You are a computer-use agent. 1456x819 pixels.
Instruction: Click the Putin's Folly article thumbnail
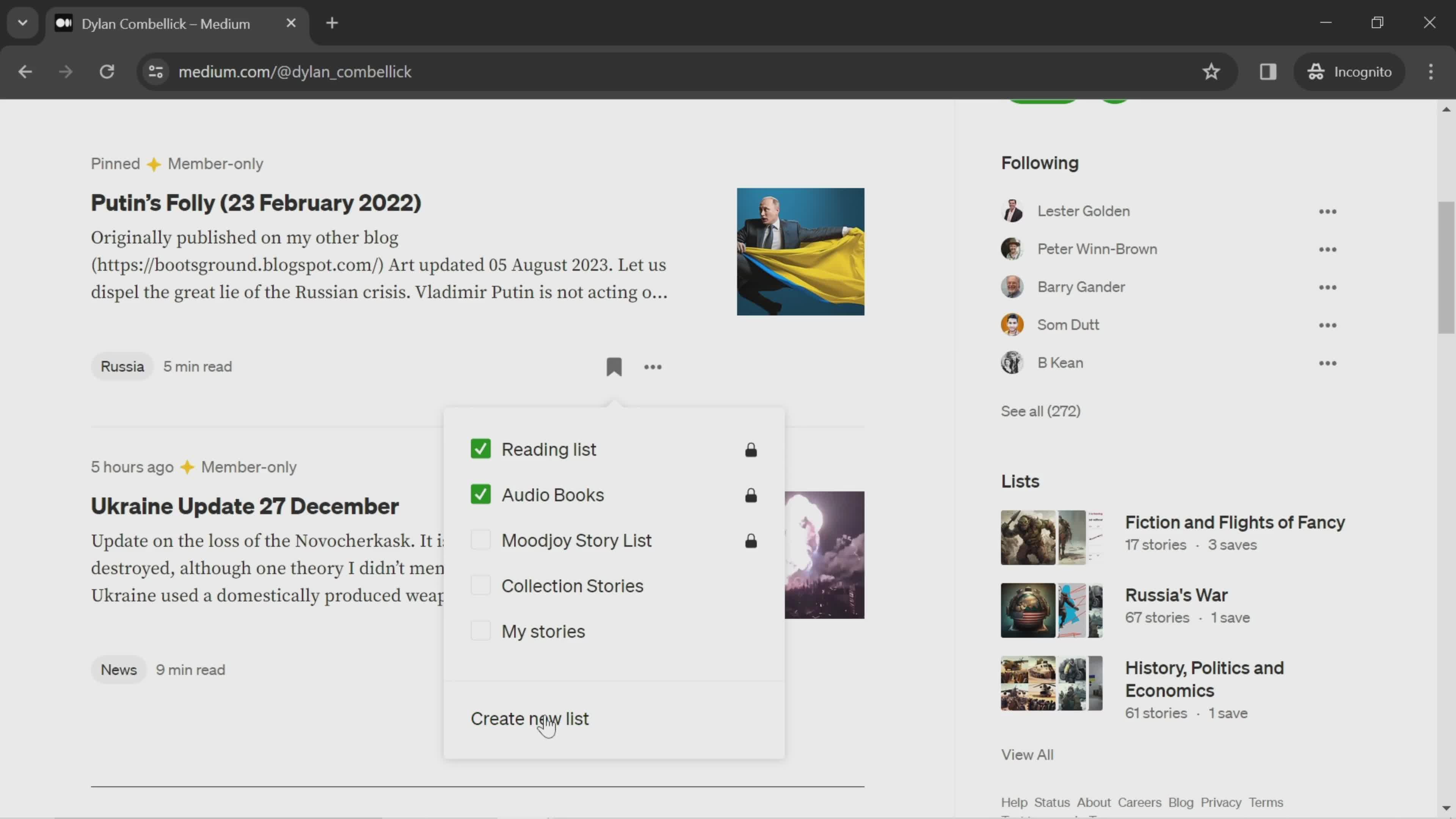pos(800,251)
